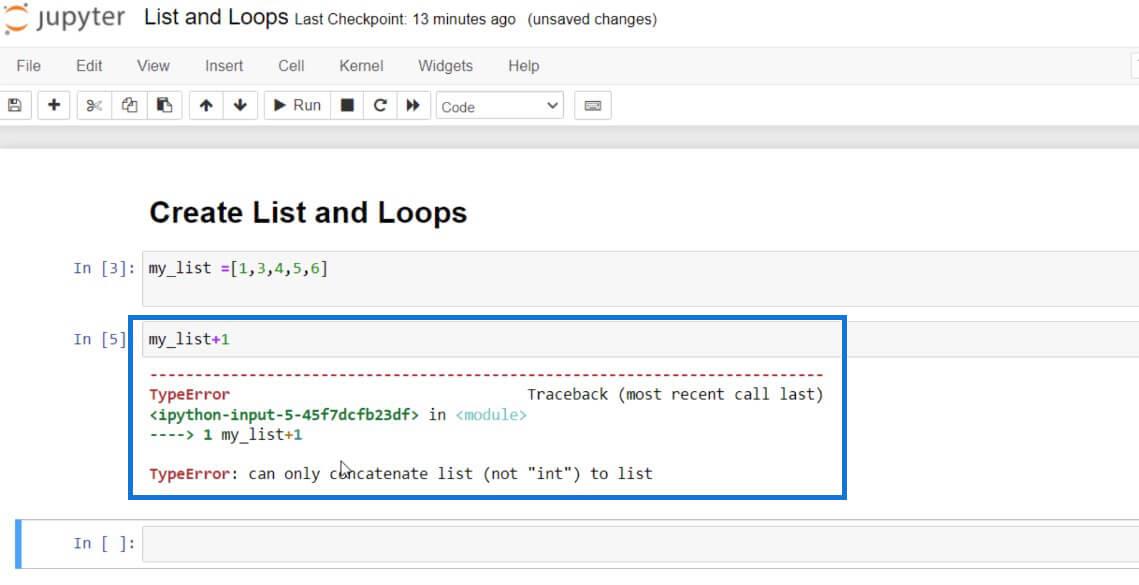Click into cell containing my_list =[1,3,4,5,6]
The width and height of the screenshot is (1139, 585).
click(641, 278)
